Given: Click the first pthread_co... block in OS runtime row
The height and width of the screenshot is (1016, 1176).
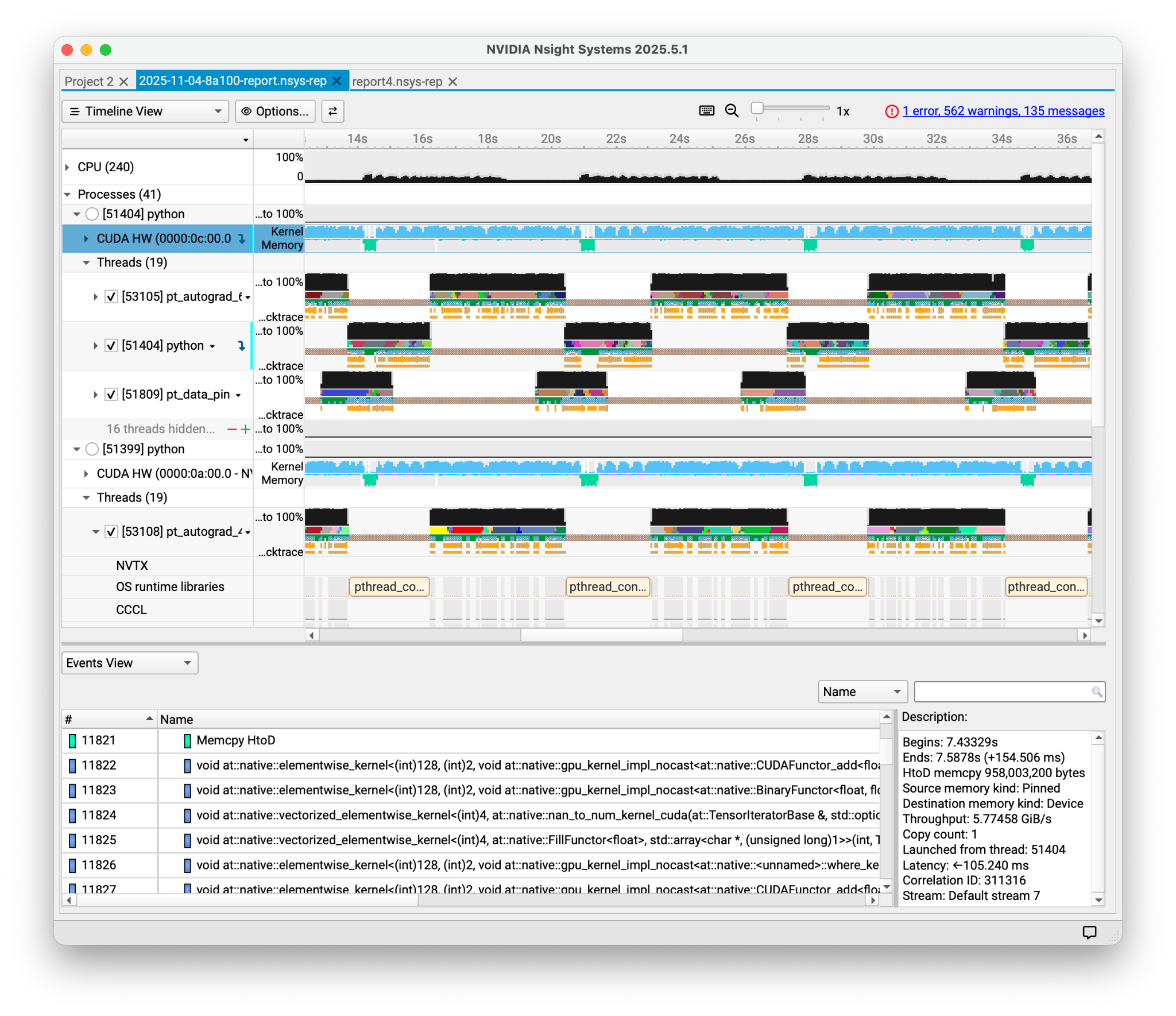Looking at the screenshot, I should pos(389,586).
